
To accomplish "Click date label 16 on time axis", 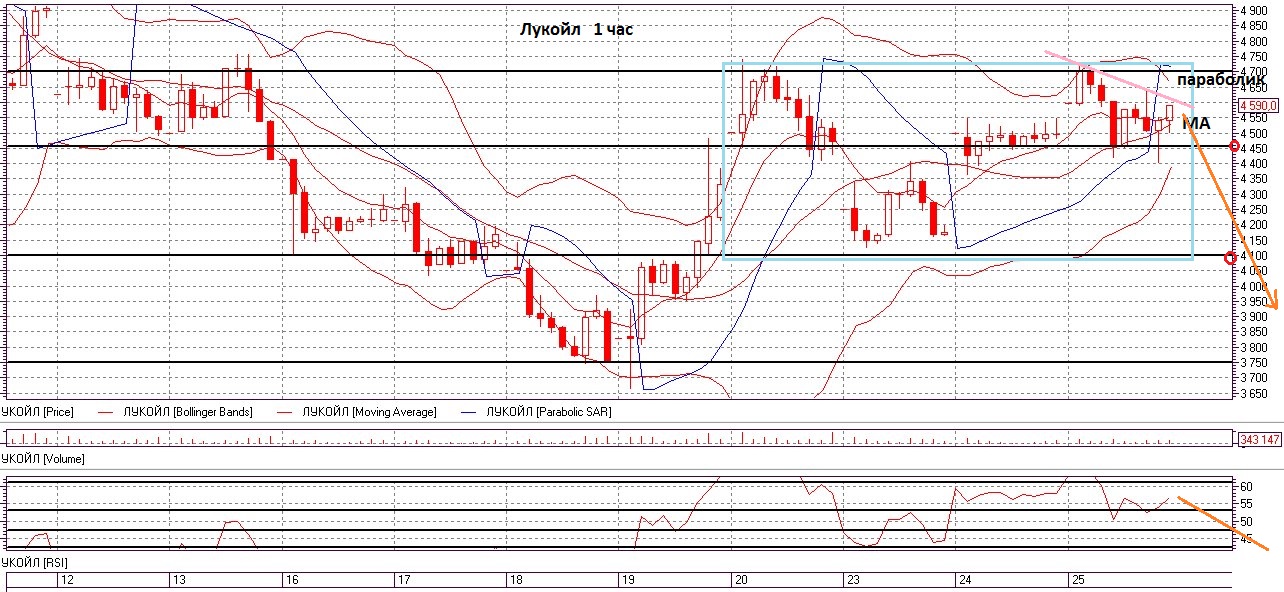I will pos(291,580).
